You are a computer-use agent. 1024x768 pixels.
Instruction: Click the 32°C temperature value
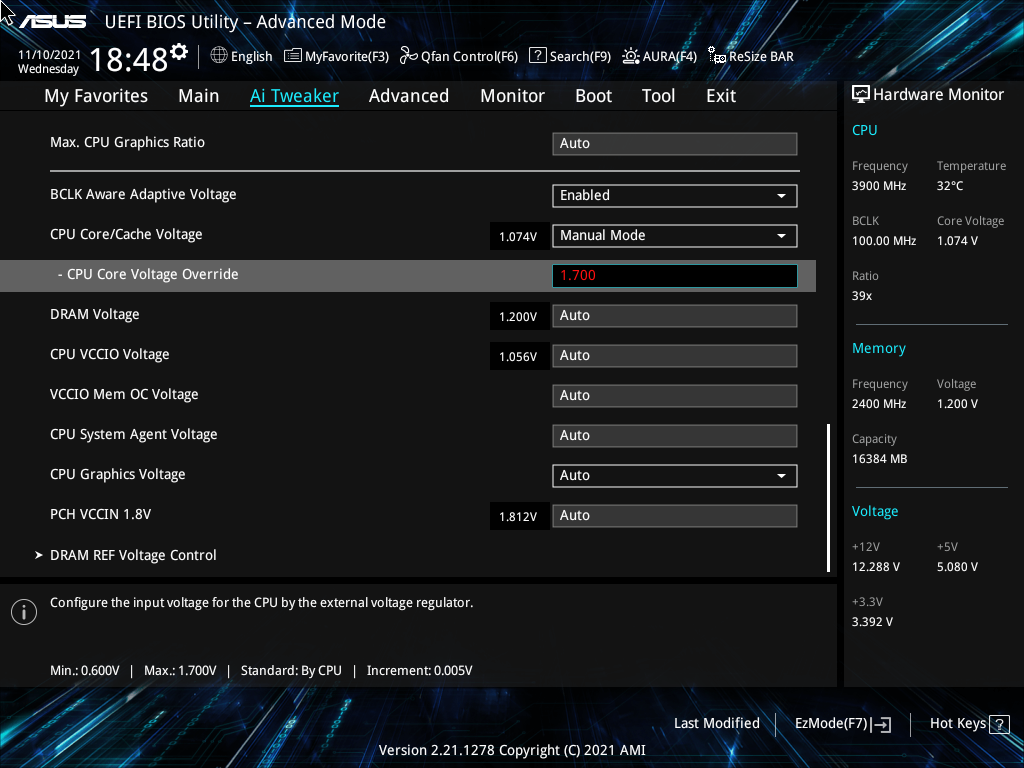pyautogui.click(x=950, y=186)
